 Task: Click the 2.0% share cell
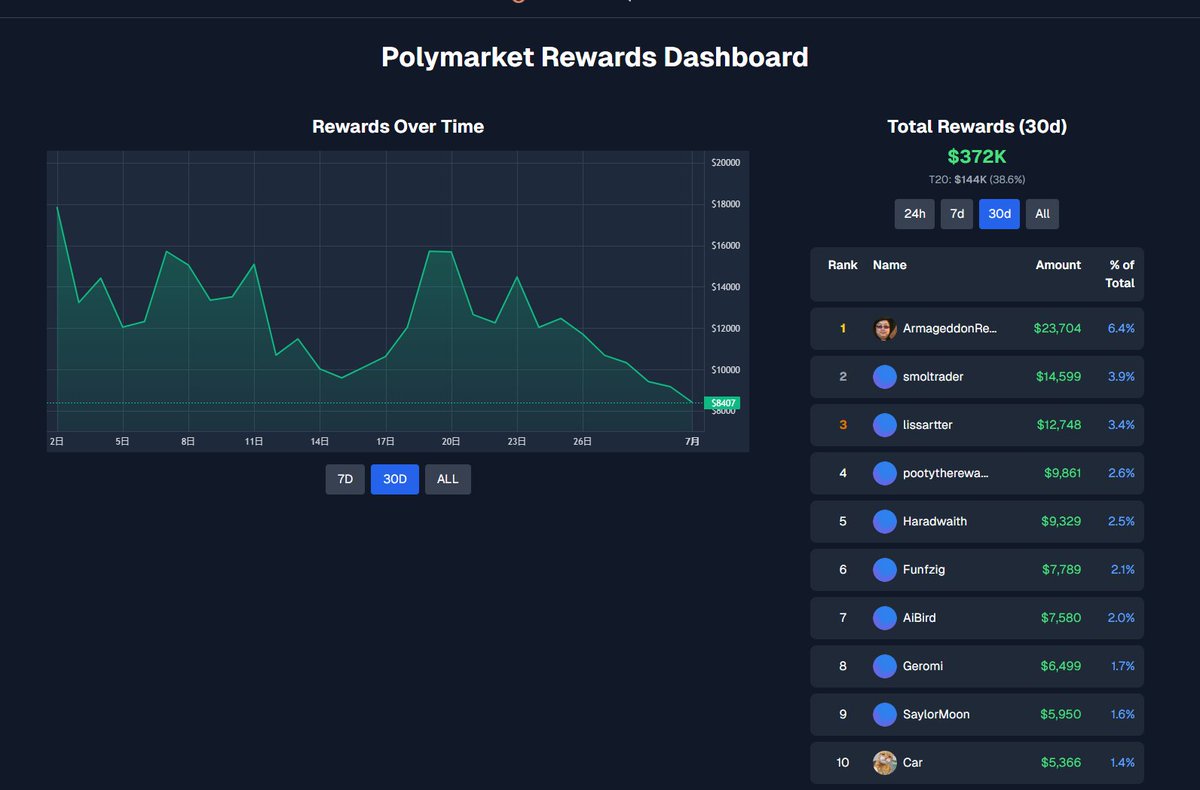coord(1121,618)
